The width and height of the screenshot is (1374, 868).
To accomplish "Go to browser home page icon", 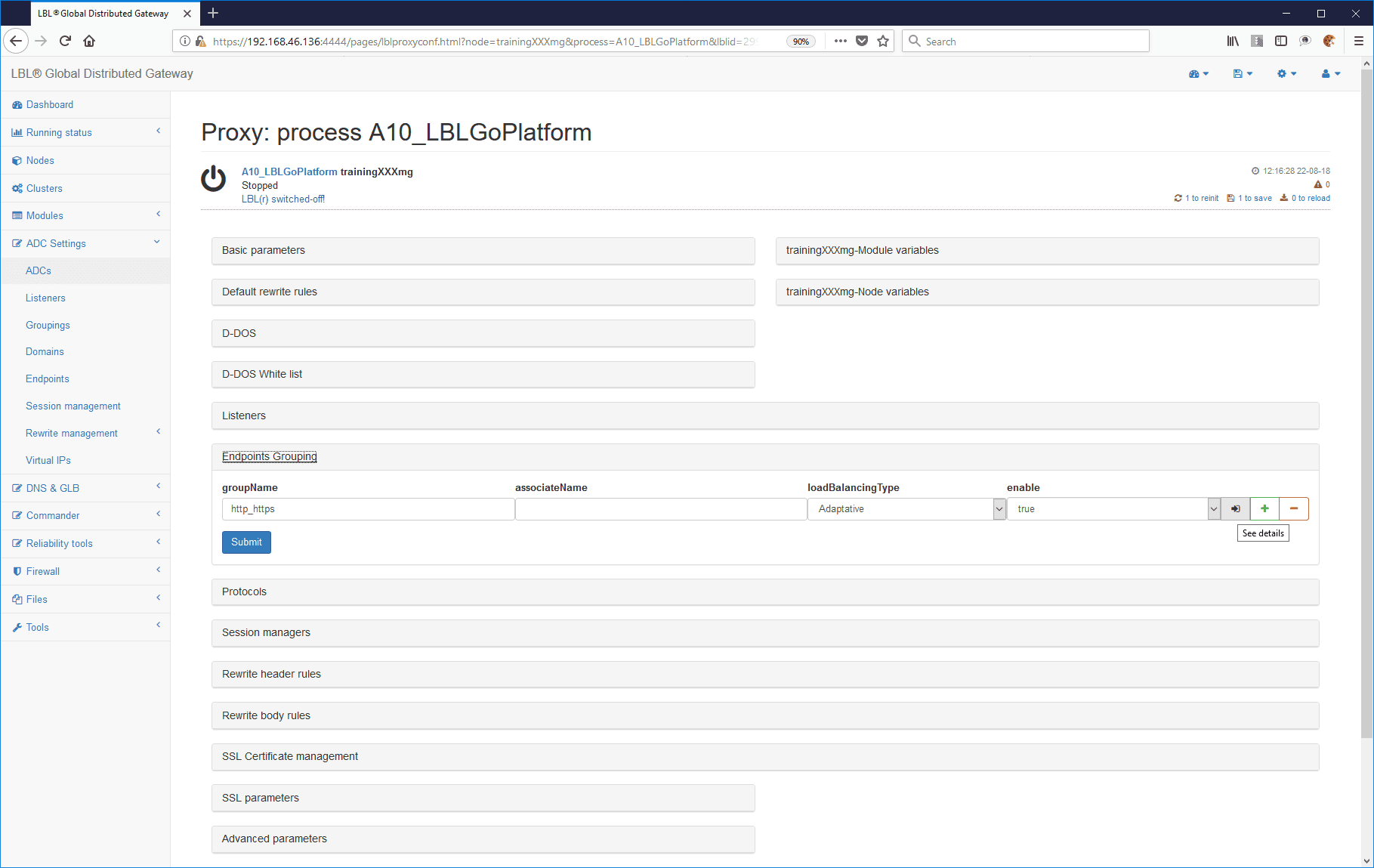I will click(89, 41).
